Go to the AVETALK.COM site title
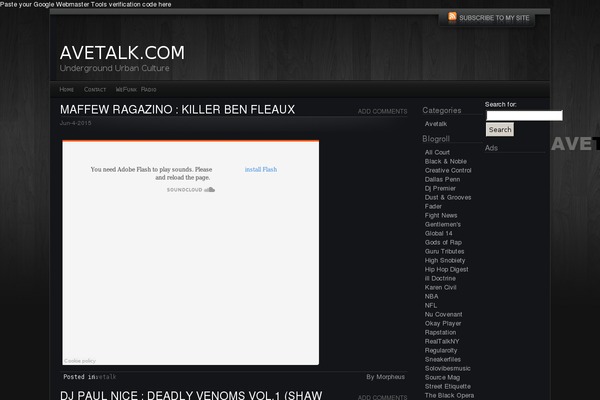Image resolution: width=600 pixels, height=400 pixels. (122, 52)
